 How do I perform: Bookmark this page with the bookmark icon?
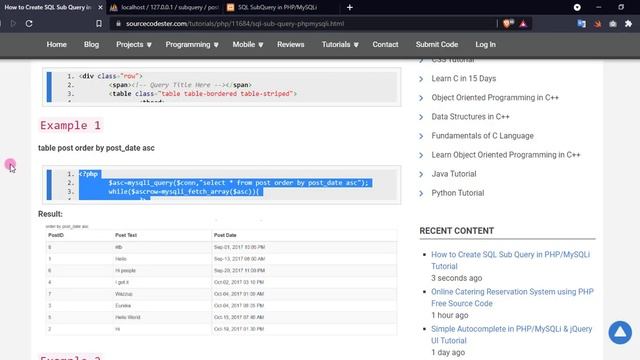click(99, 24)
